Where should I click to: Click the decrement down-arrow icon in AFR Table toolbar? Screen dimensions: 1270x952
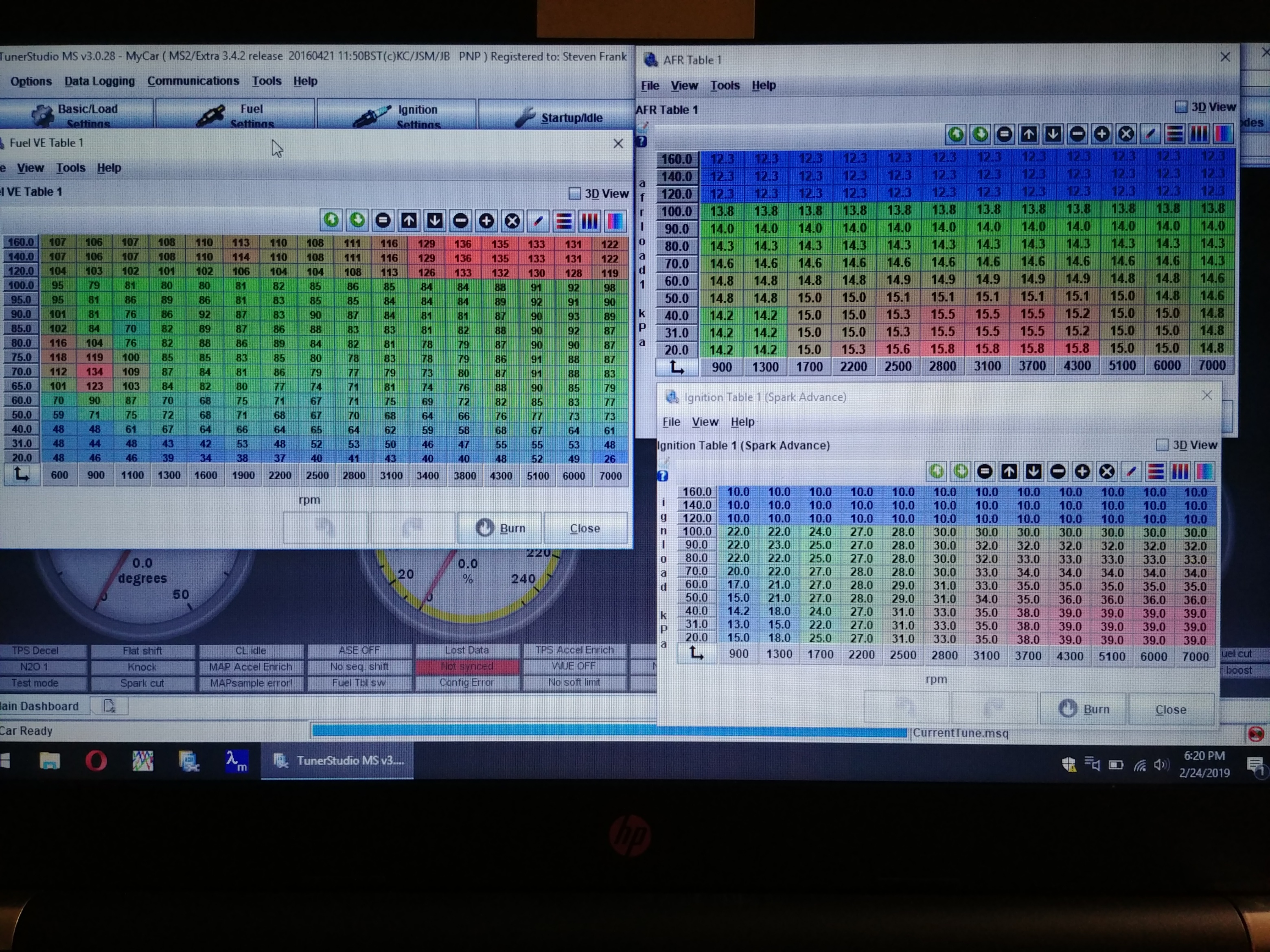point(1053,134)
